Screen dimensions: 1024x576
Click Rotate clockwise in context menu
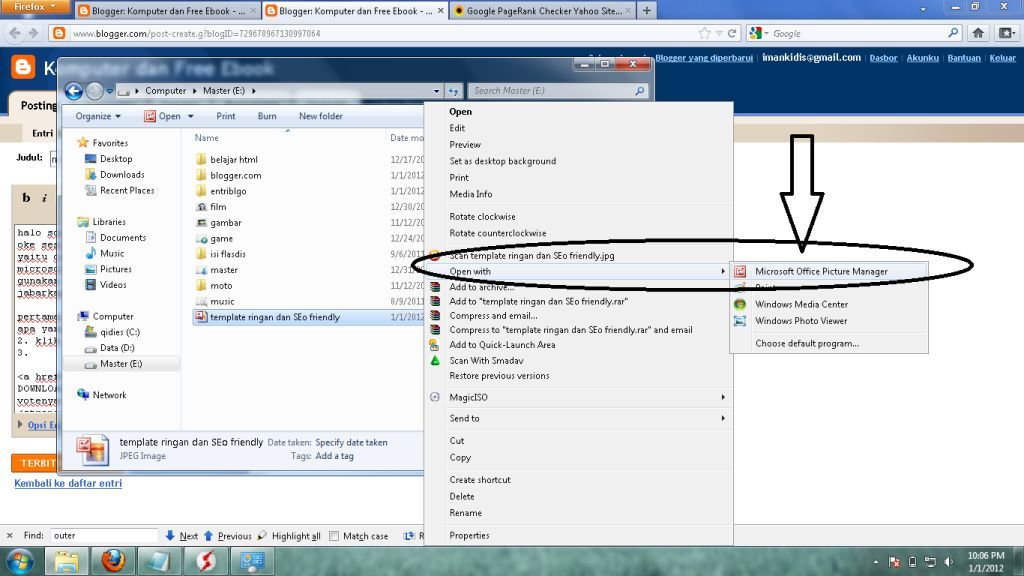coord(482,216)
